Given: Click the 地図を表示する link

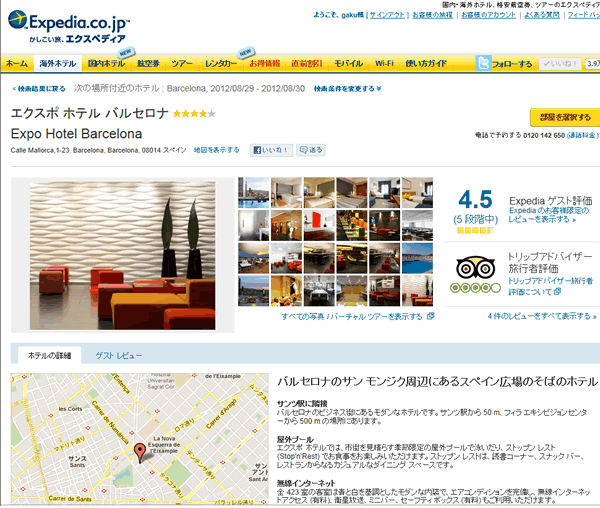Looking at the screenshot, I should [x=216, y=150].
